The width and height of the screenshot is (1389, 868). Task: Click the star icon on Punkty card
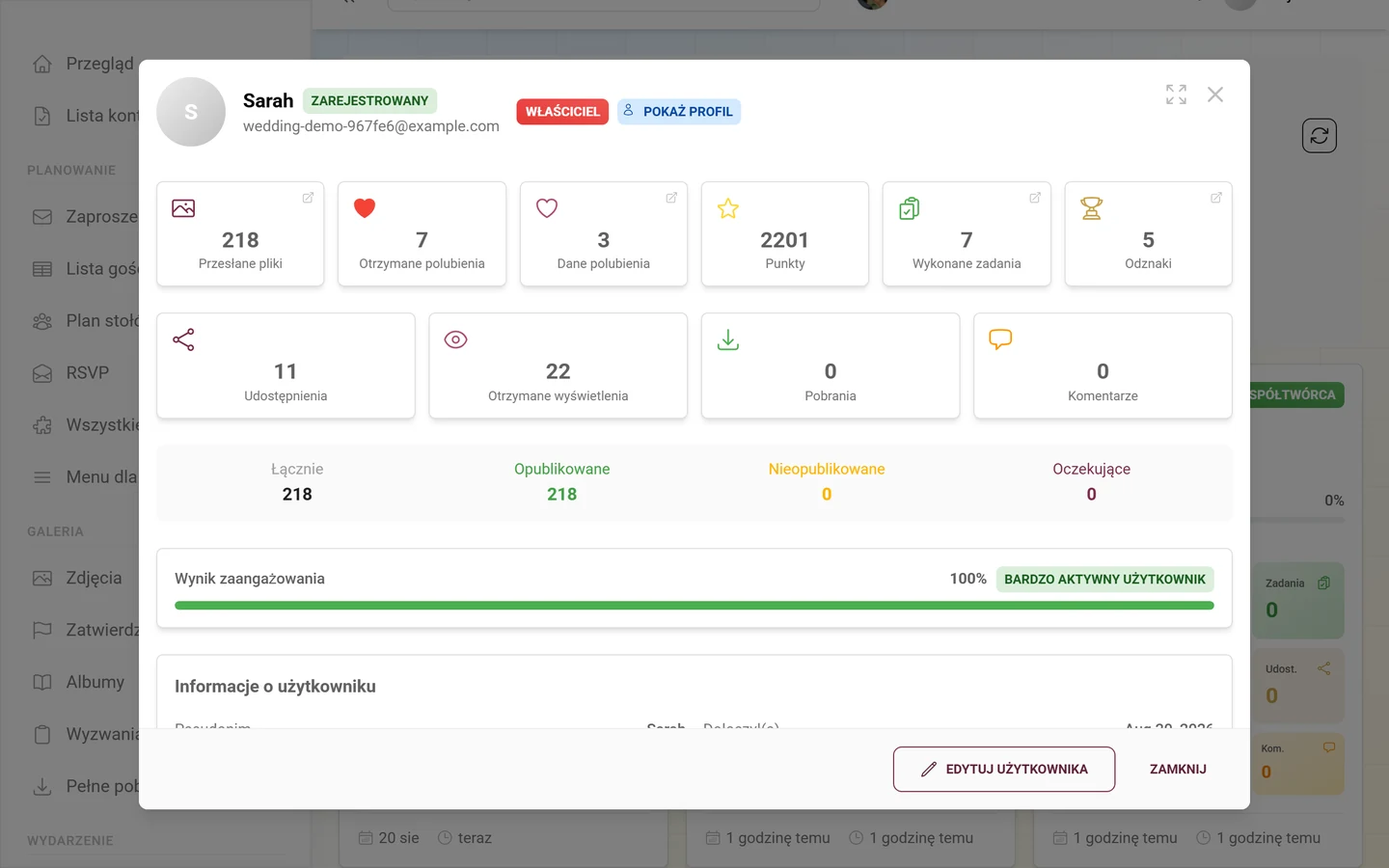728,208
